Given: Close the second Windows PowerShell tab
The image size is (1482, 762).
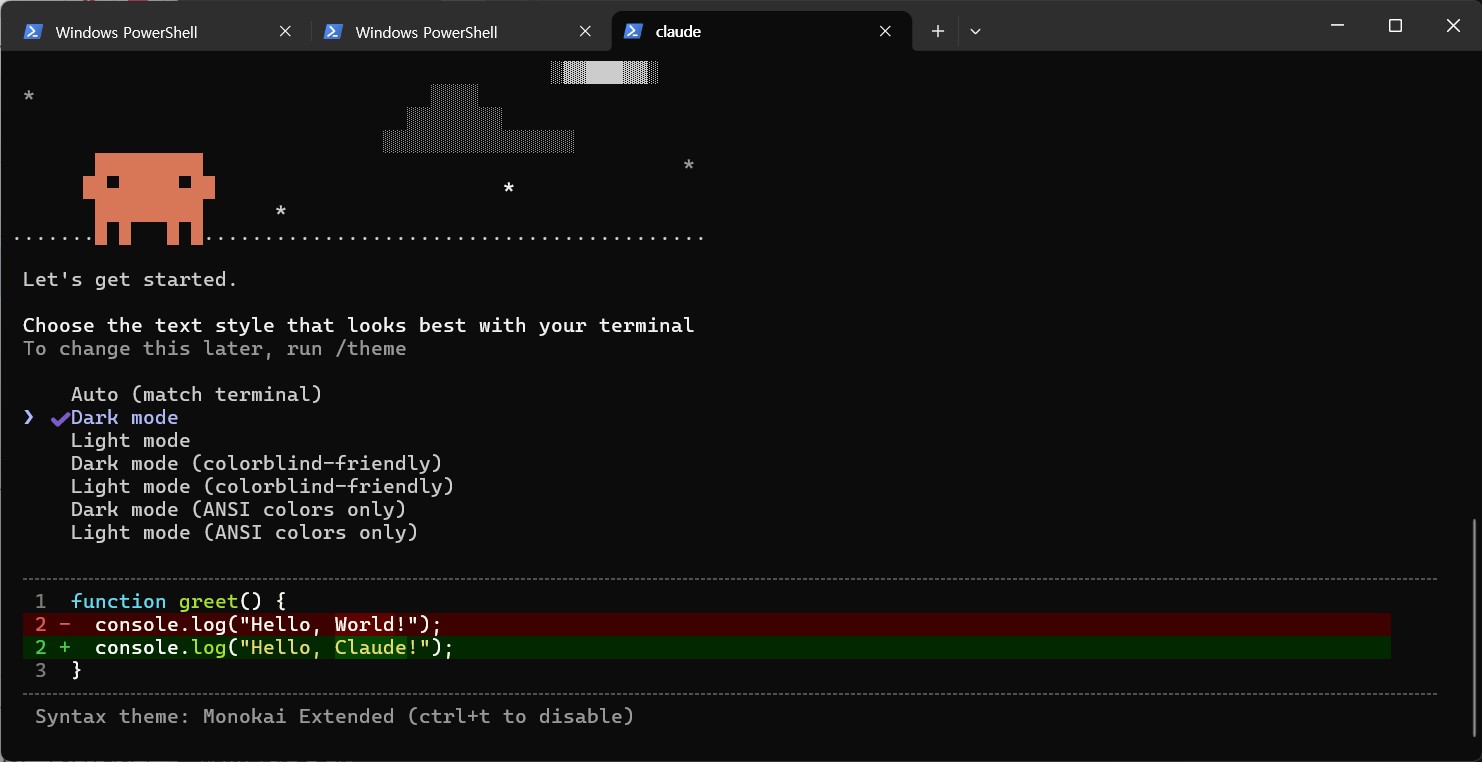Looking at the screenshot, I should coord(585,32).
